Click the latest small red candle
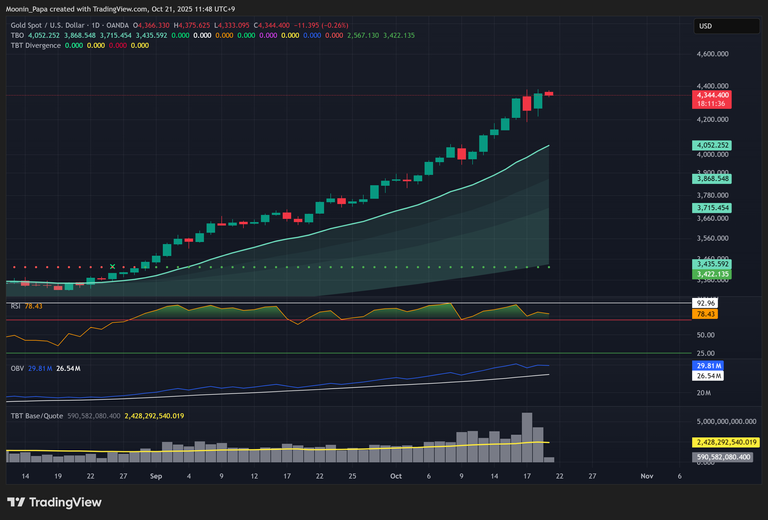768x520 pixels. pos(548,93)
